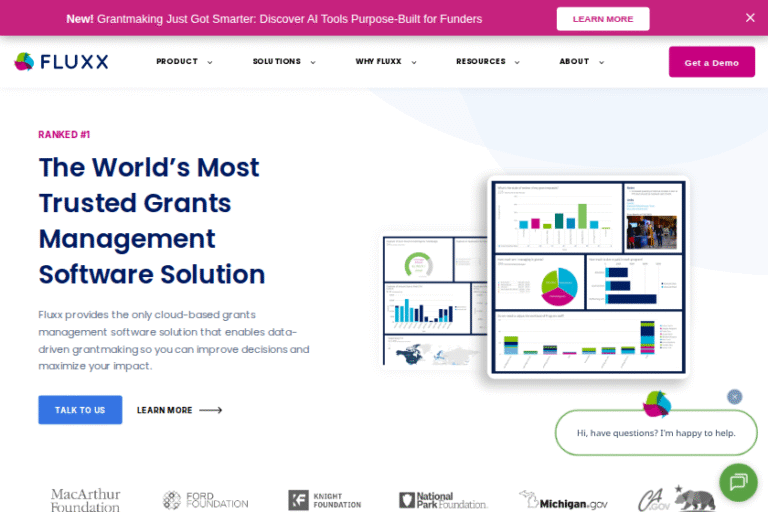Click the Fluxx chatbot avatar icon
Image resolution: width=768 pixels, height=512 pixels.
pos(657,404)
